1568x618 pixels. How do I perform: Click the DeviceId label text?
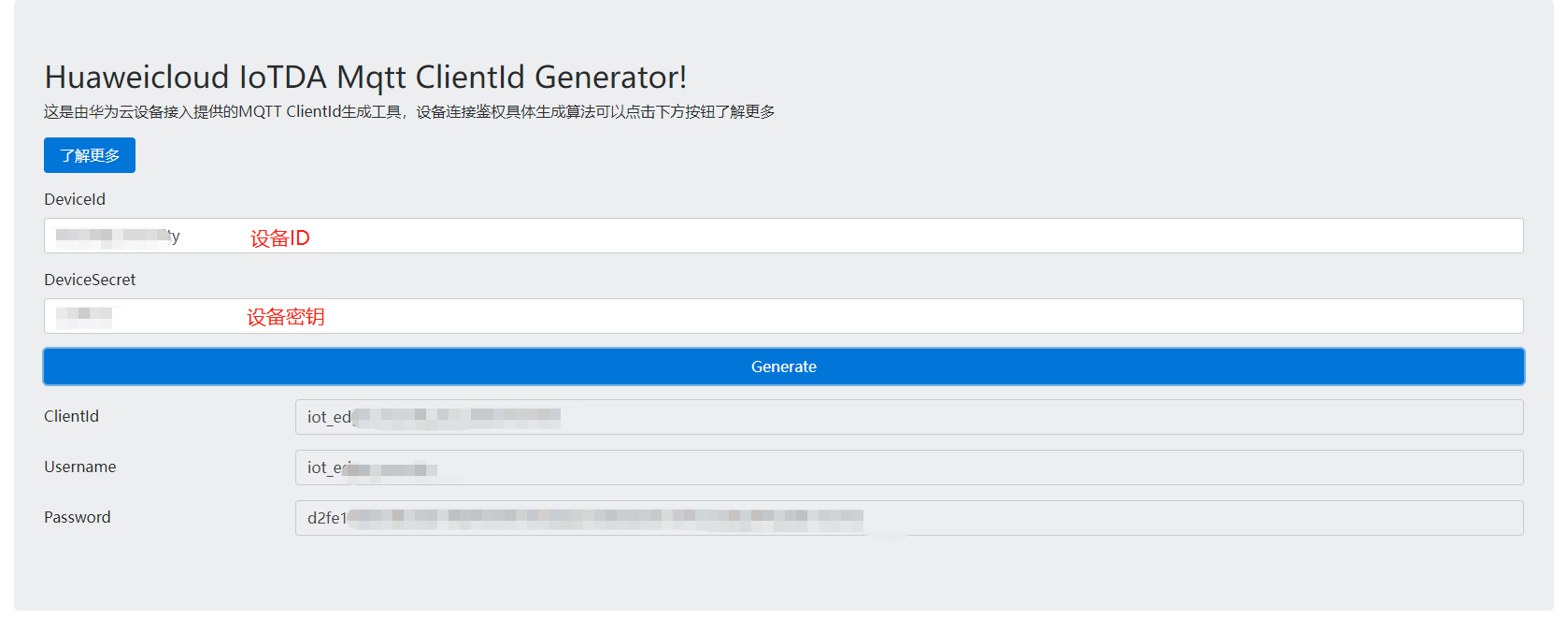(75, 199)
